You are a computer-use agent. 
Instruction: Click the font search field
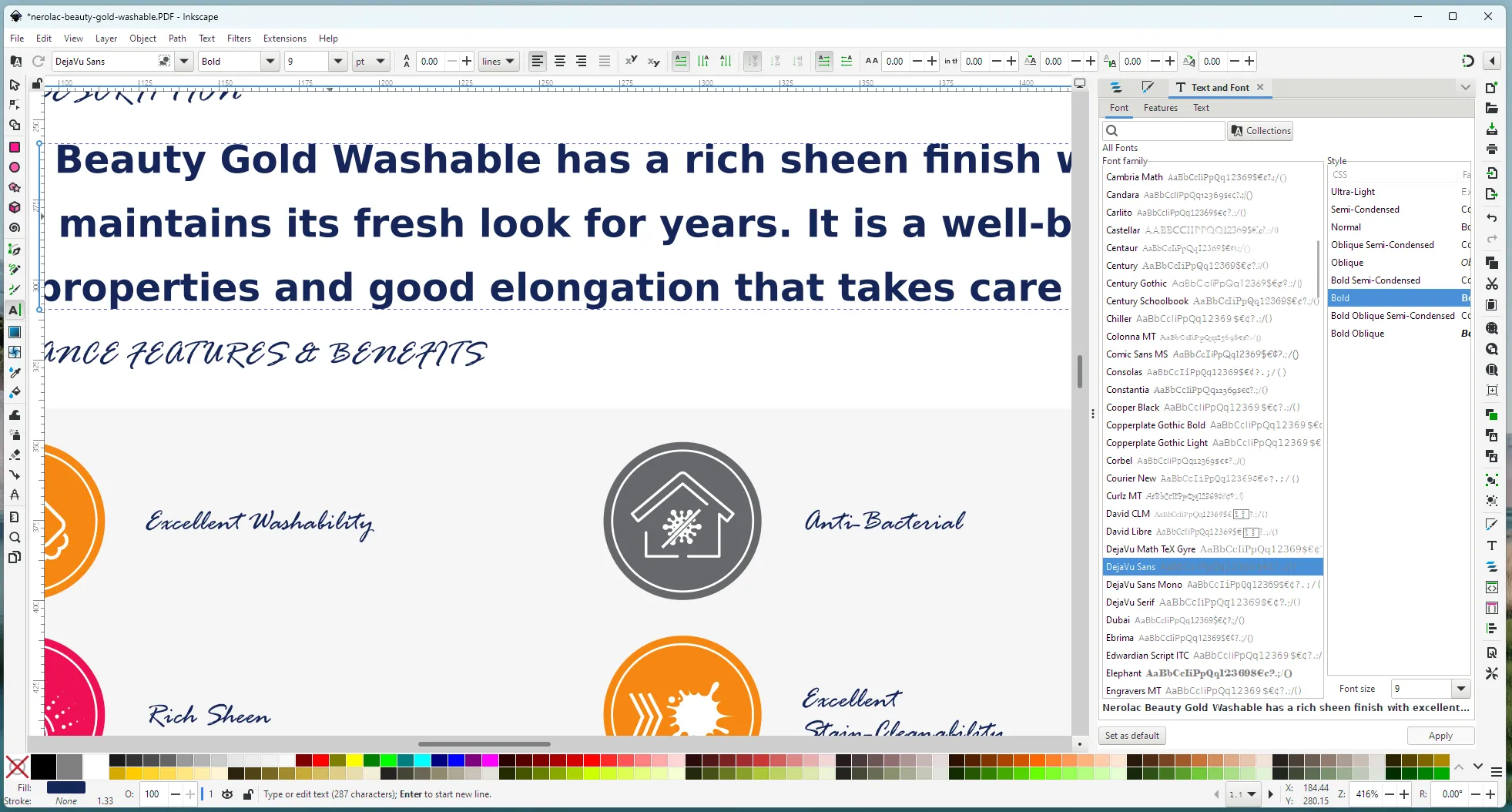tap(1163, 130)
